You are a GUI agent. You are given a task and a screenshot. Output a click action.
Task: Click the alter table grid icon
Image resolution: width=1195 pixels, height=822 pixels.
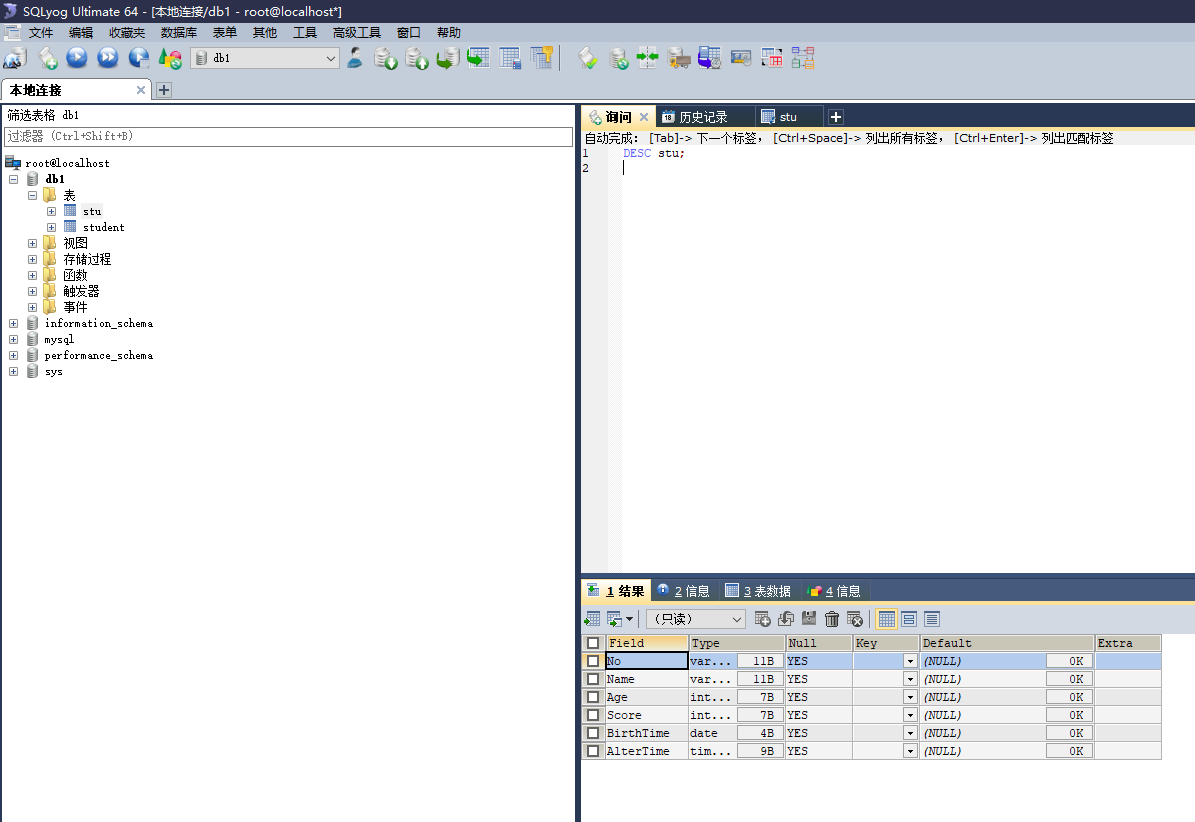510,58
